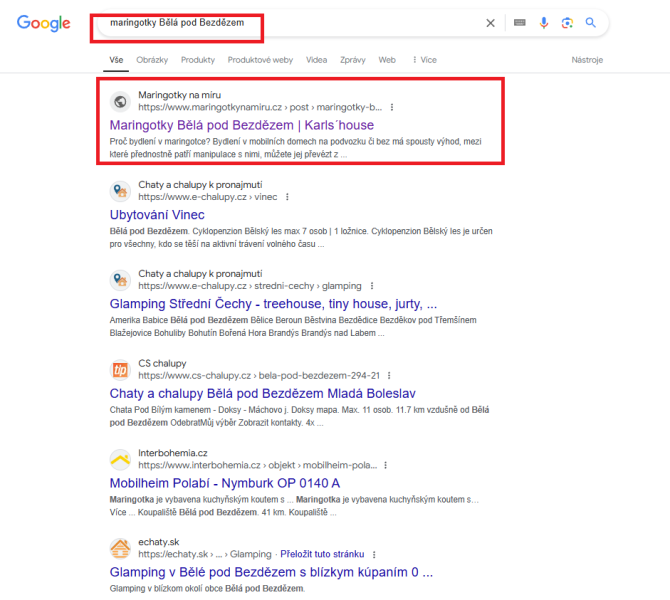Screen dimensions: 670x600
Task: Click the interbohemia.cz objekt URL text
Action: pyautogui.click(x=258, y=465)
